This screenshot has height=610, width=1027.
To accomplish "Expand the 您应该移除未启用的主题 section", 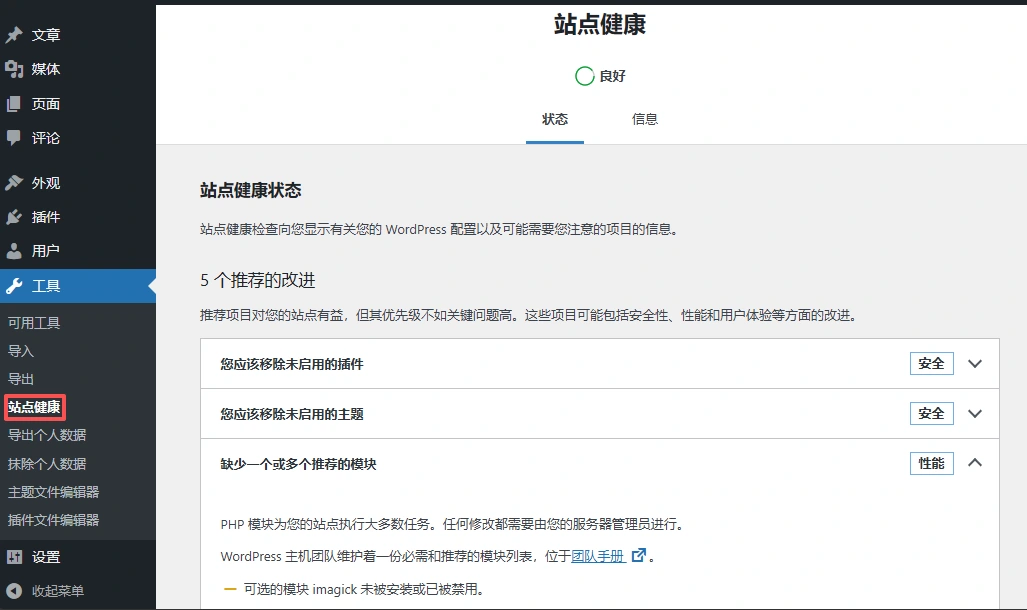I will [x=975, y=413].
